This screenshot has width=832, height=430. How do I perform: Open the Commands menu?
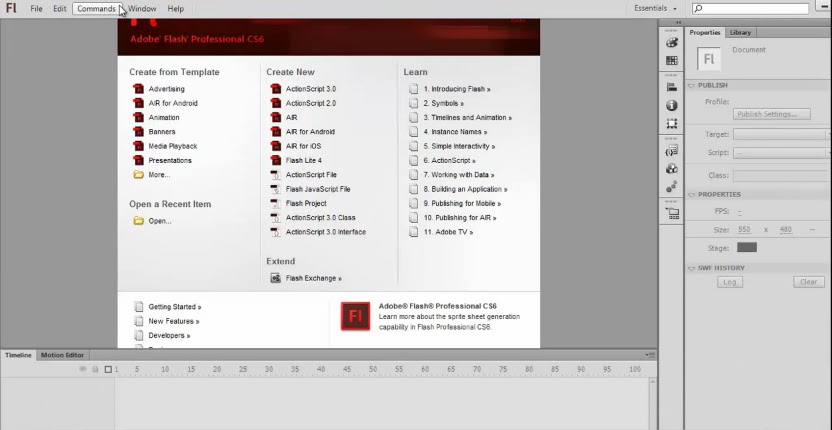tap(96, 8)
